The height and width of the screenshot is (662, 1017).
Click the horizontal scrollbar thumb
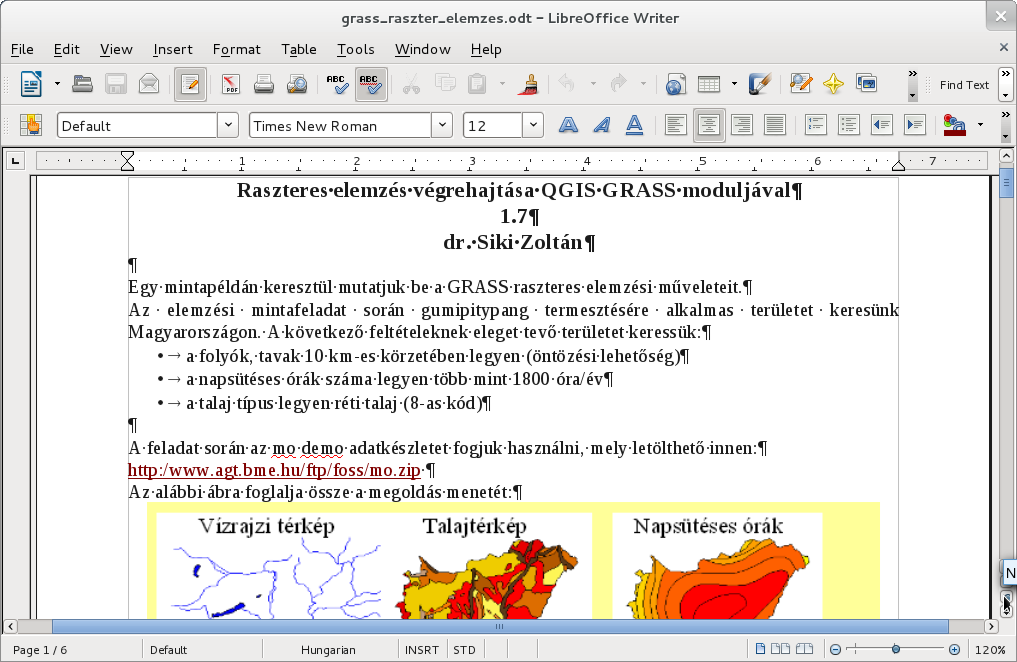pos(500,626)
